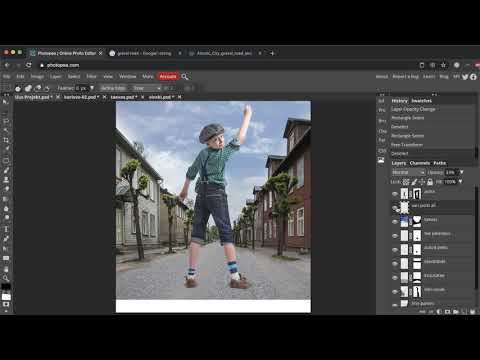Select the Type tool
The height and width of the screenshot is (360, 480).
coord(6,229)
